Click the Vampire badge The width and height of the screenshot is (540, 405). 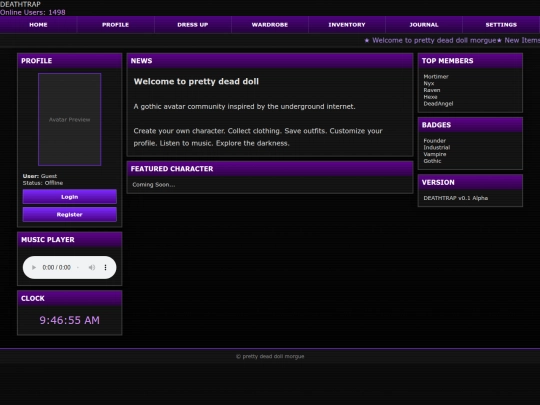click(x=435, y=154)
